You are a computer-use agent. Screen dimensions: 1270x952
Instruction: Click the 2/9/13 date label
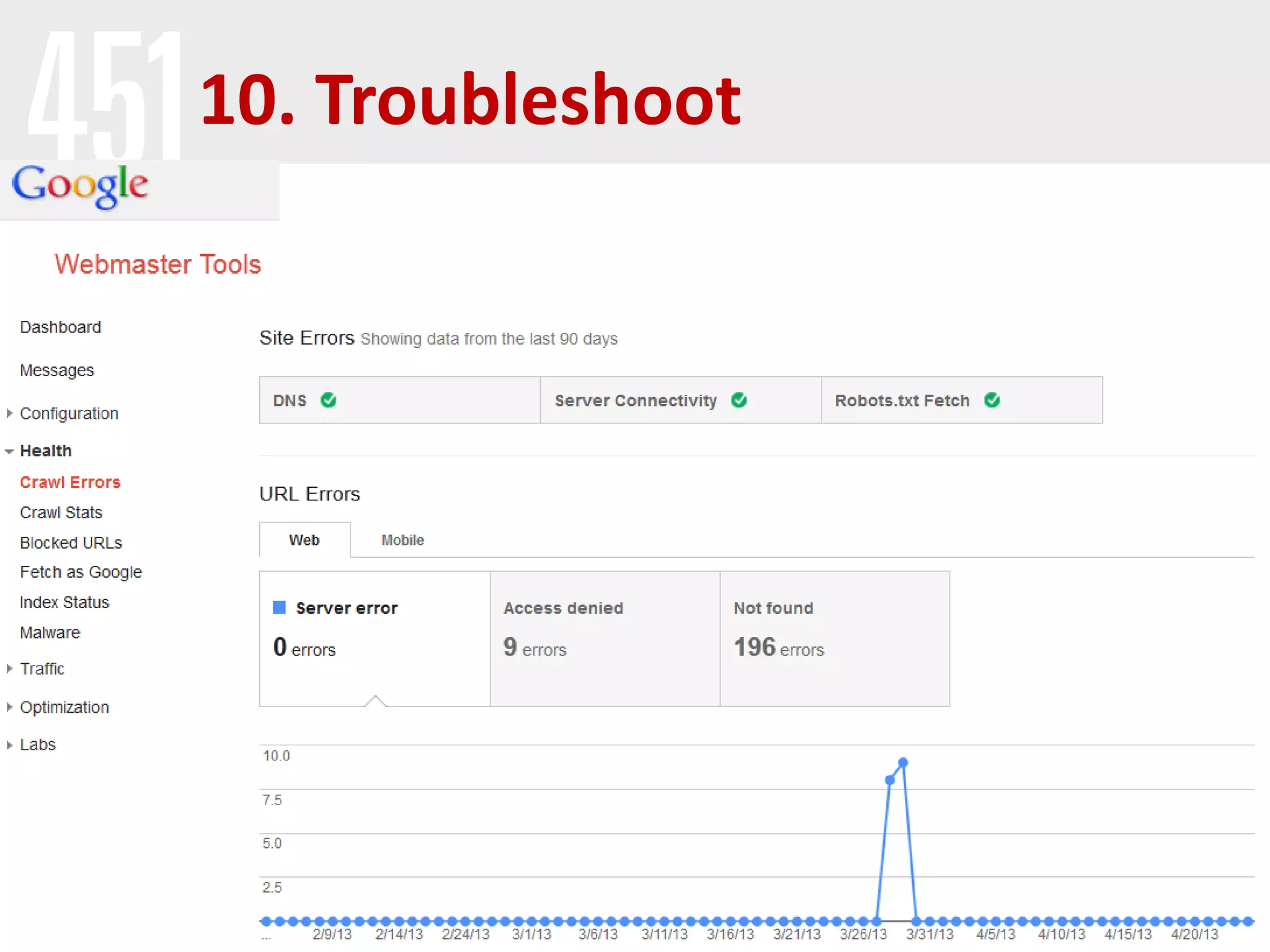tap(332, 935)
